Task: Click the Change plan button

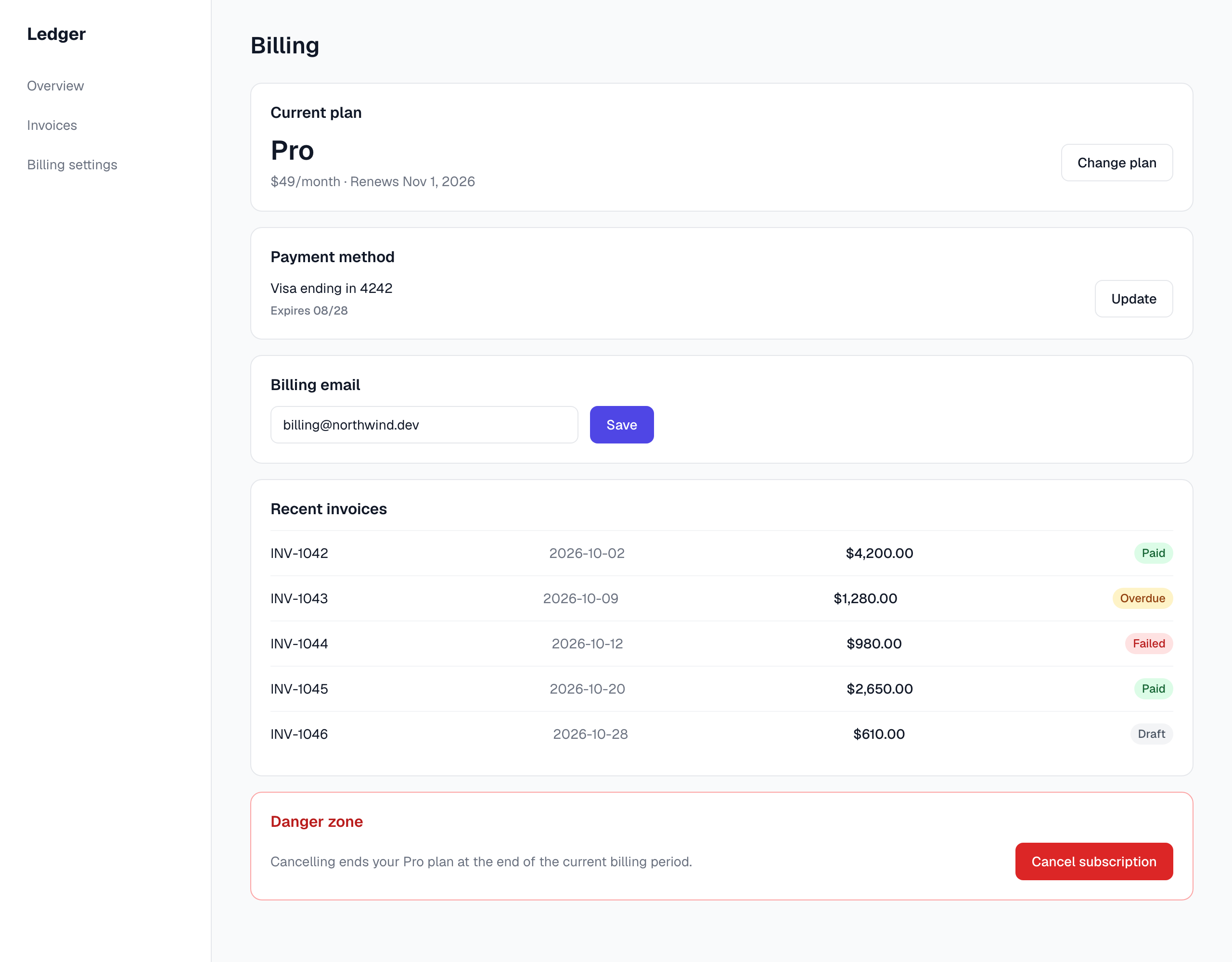Action: pyautogui.click(x=1116, y=163)
